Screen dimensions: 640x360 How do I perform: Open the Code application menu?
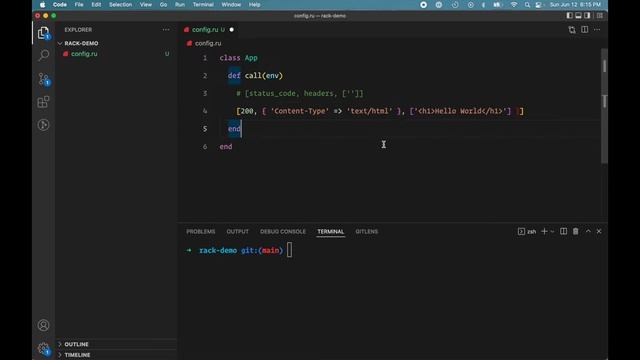click(60, 4)
